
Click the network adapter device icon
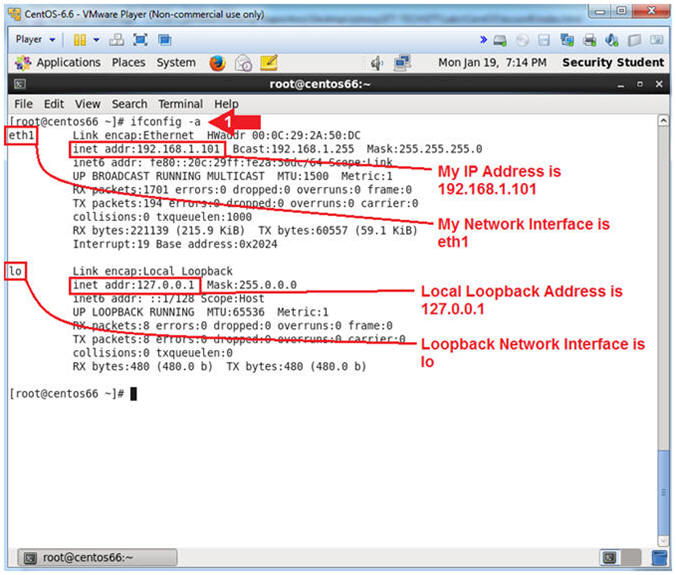567,41
